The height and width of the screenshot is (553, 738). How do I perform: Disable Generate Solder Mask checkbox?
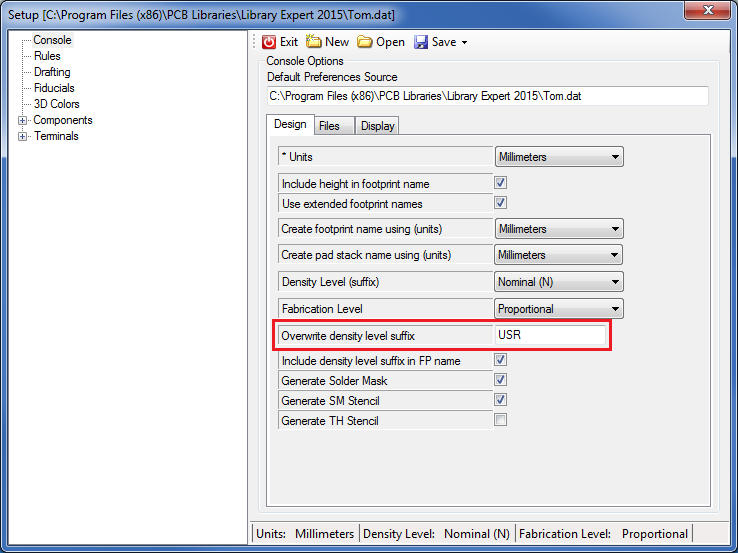pyautogui.click(x=501, y=380)
